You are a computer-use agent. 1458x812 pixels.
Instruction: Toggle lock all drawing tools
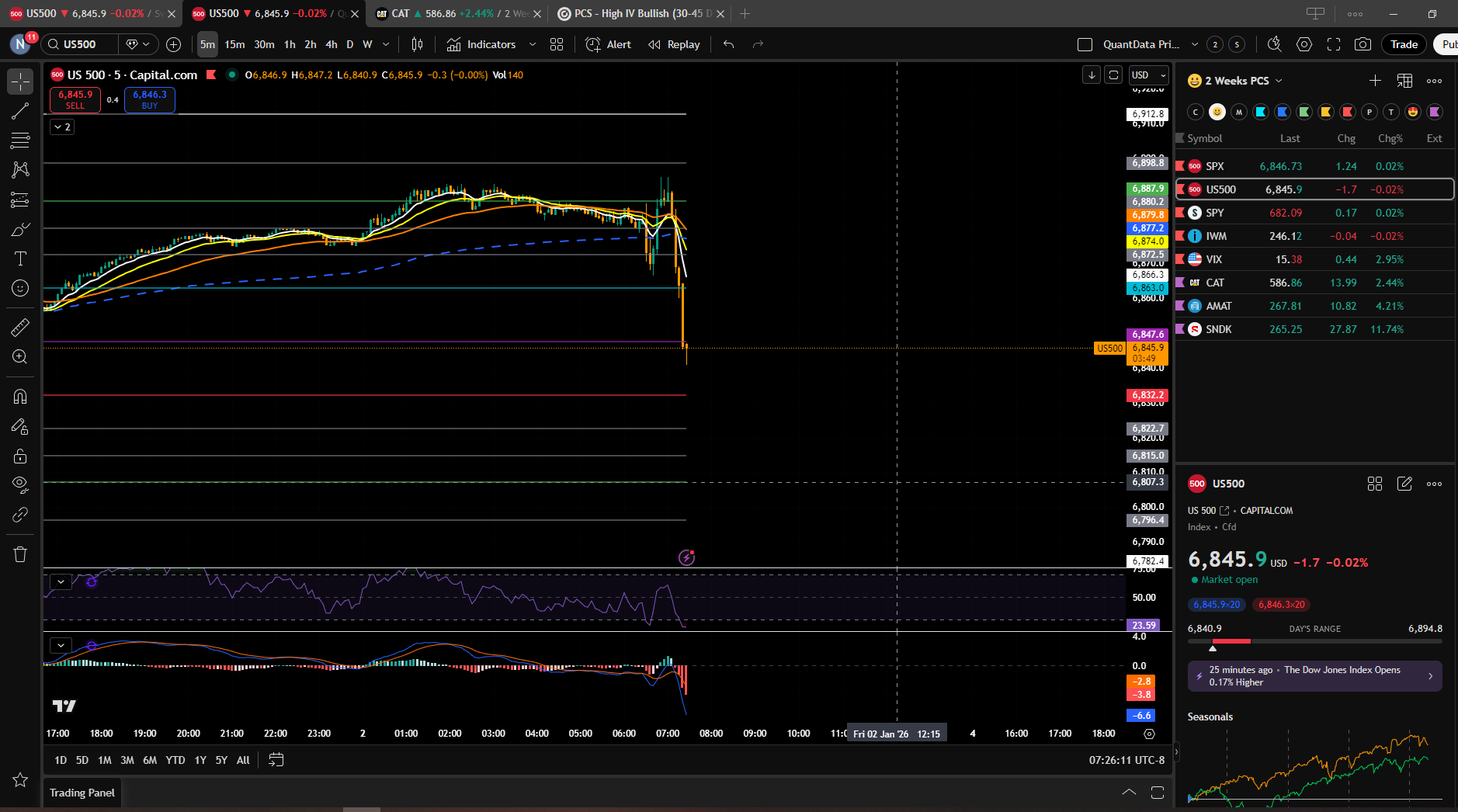point(20,456)
